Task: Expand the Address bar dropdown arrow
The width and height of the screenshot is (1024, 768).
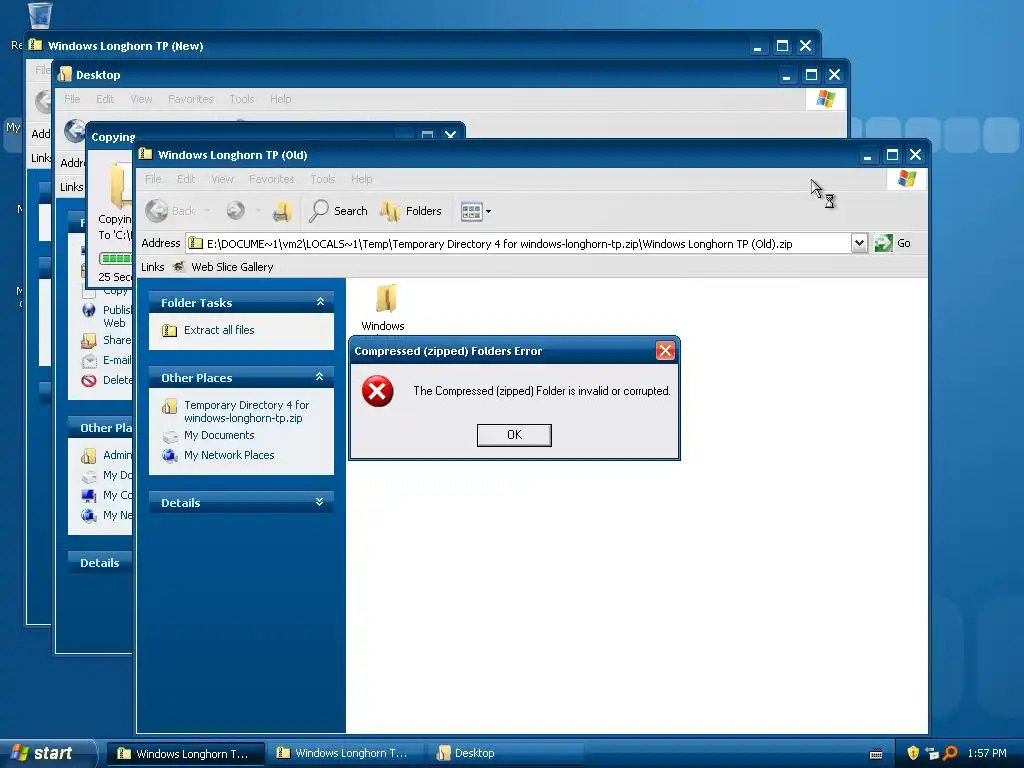Action: tap(859, 244)
